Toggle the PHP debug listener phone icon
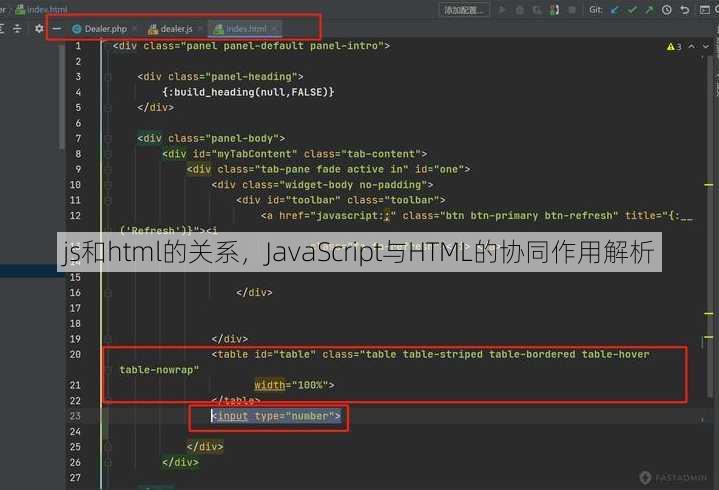The height and width of the screenshot is (490, 719). coord(554,10)
